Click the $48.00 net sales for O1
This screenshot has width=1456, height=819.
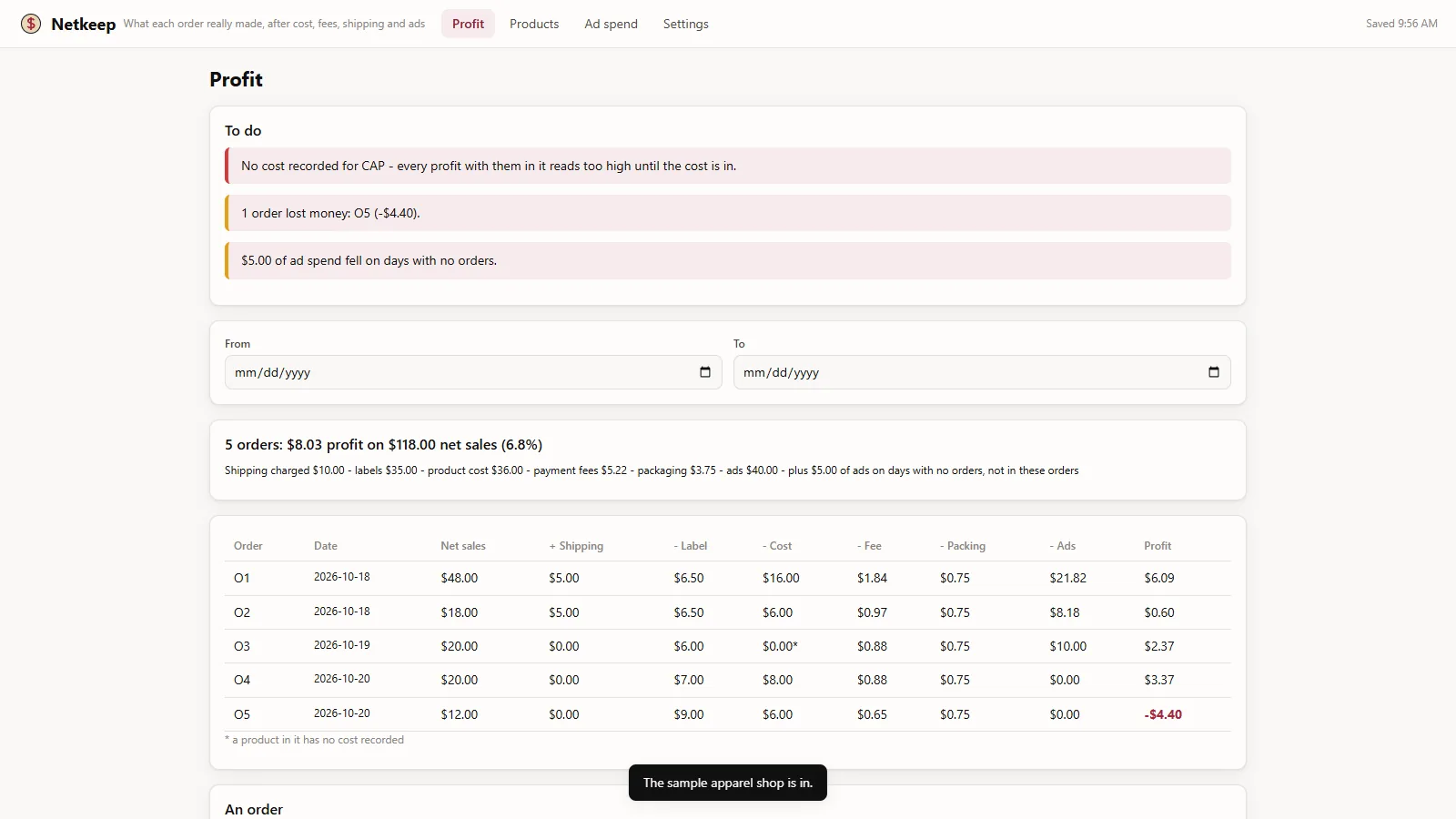[x=460, y=578]
